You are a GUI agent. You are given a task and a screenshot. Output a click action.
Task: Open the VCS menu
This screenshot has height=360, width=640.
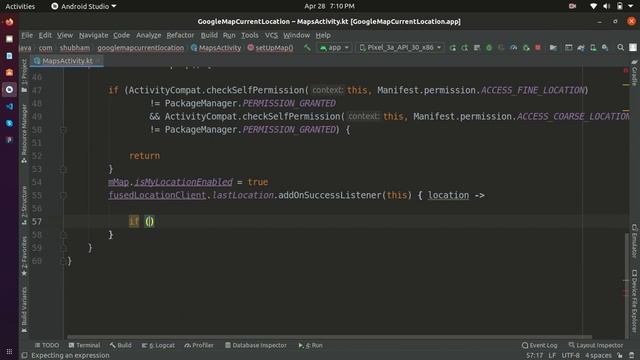point(271,35)
